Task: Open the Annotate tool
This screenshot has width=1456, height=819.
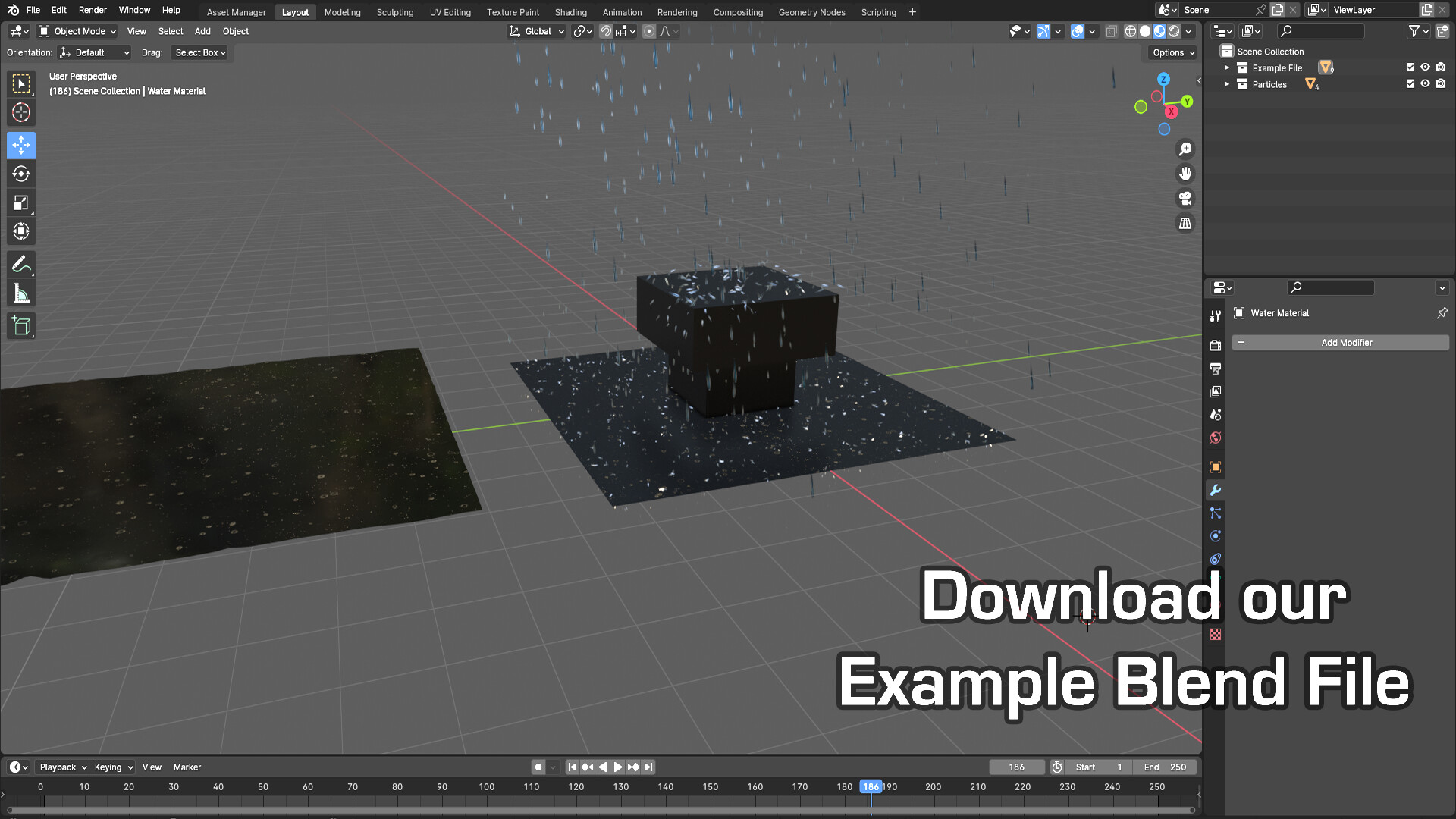Action: click(21, 263)
